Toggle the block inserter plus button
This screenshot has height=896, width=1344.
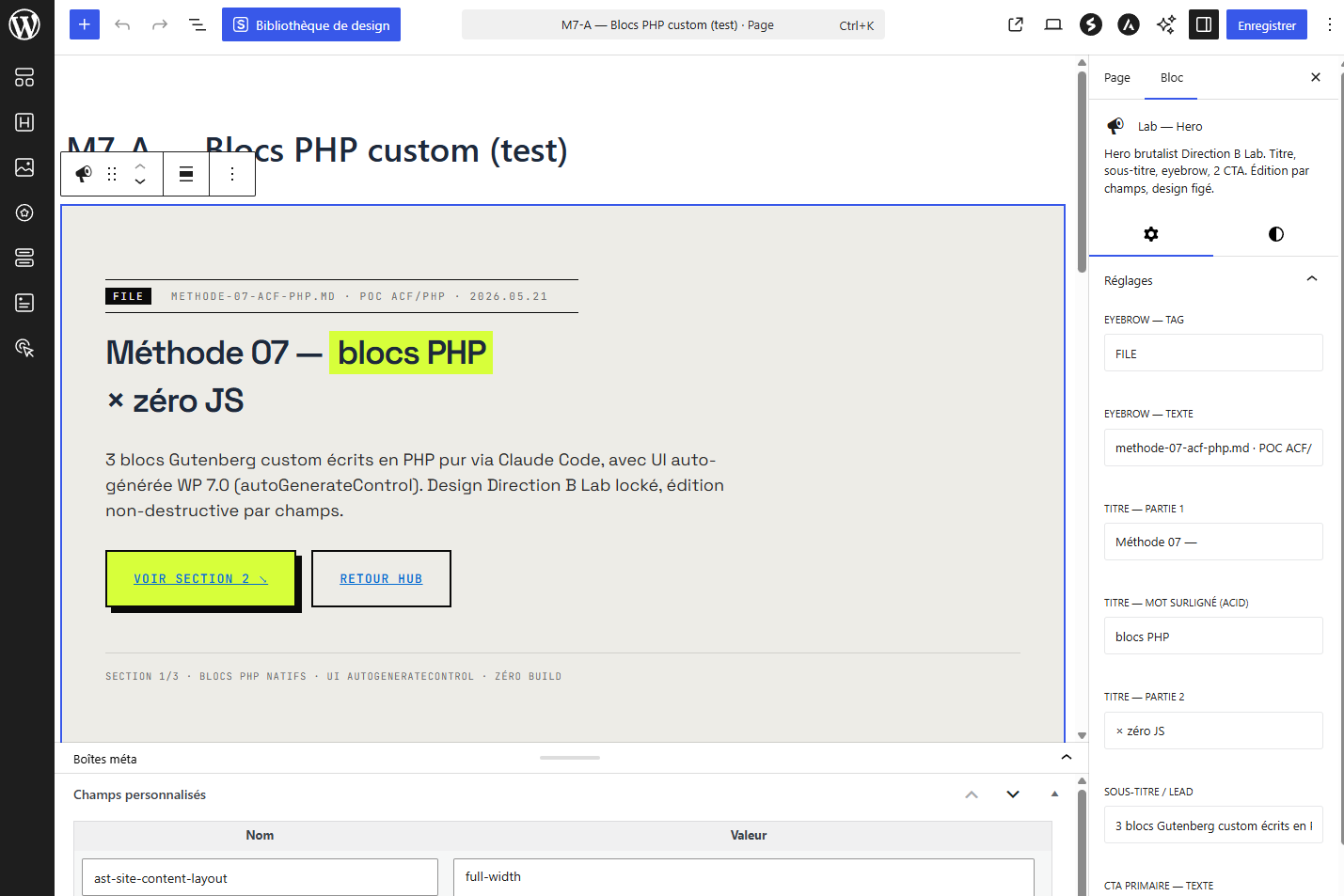click(85, 24)
